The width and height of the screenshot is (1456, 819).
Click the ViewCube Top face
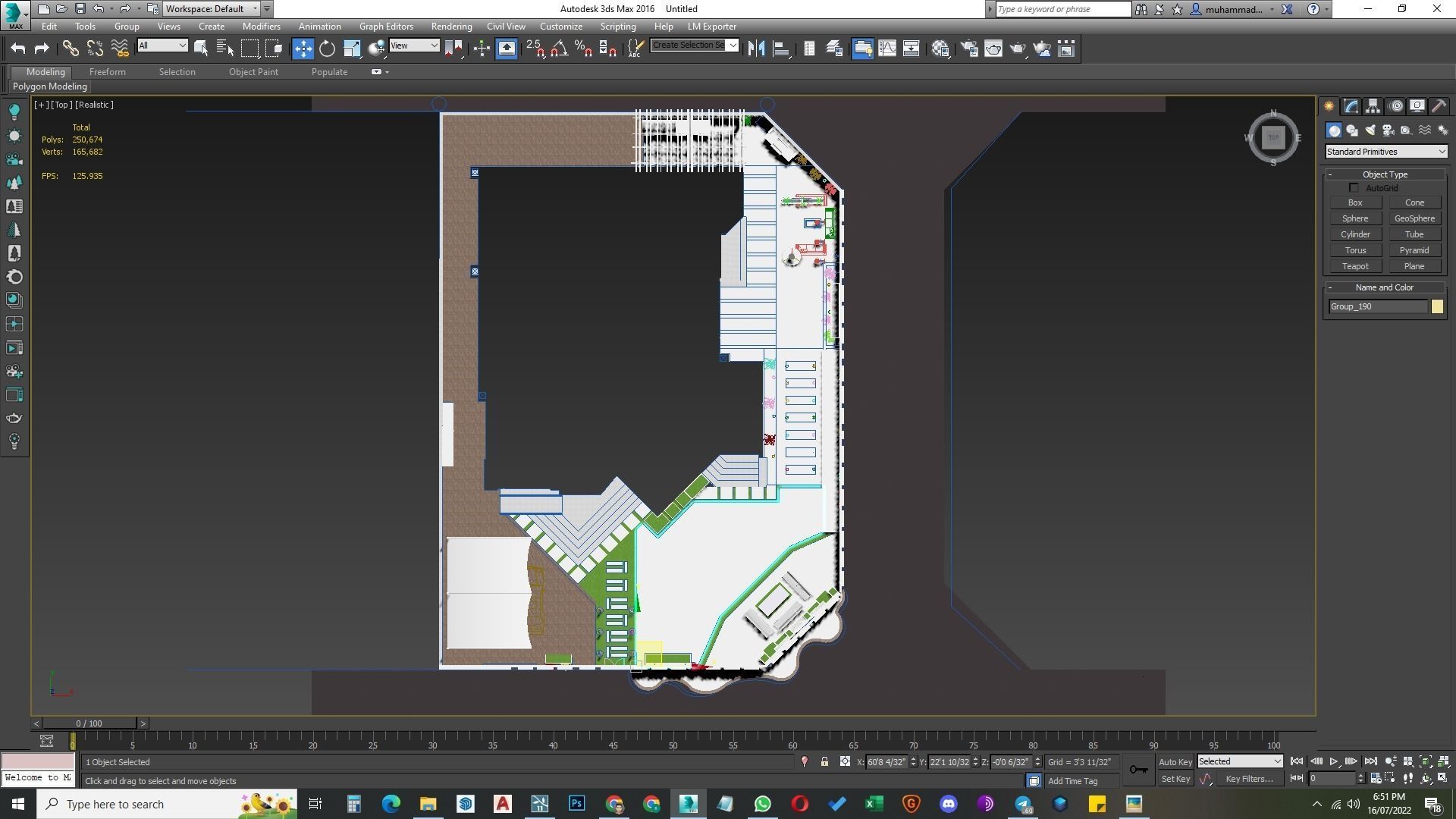[x=1273, y=137]
